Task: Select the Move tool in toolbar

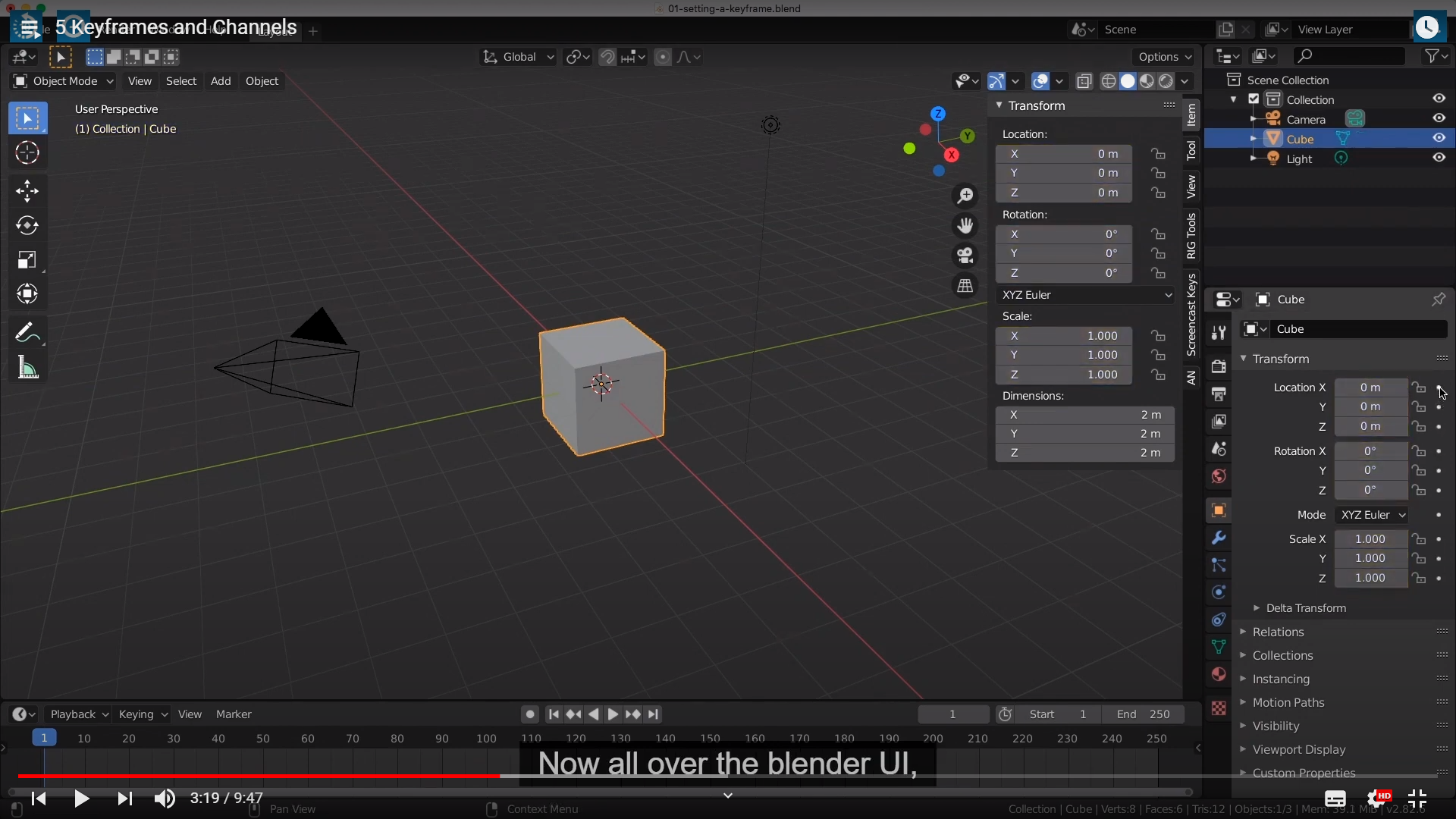Action: pyautogui.click(x=27, y=190)
